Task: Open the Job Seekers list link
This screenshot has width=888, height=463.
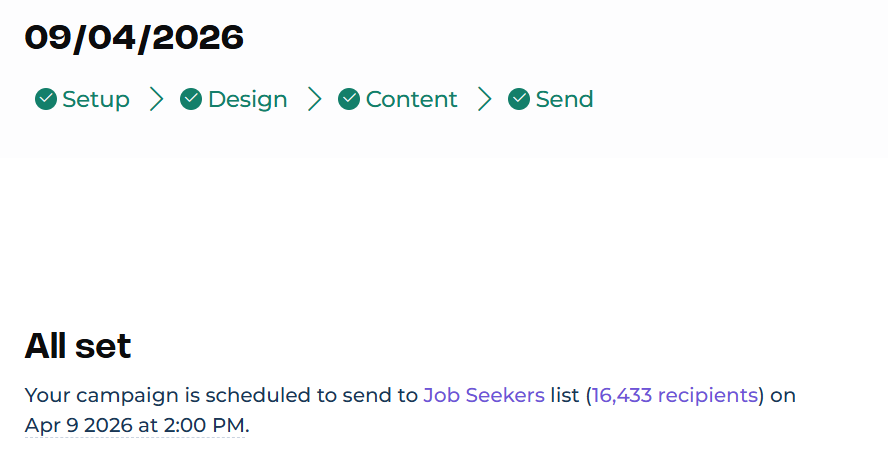Action: click(484, 395)
